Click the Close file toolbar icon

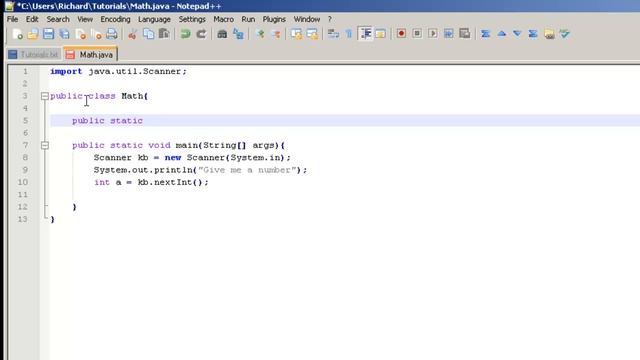(x=81, y=34)
